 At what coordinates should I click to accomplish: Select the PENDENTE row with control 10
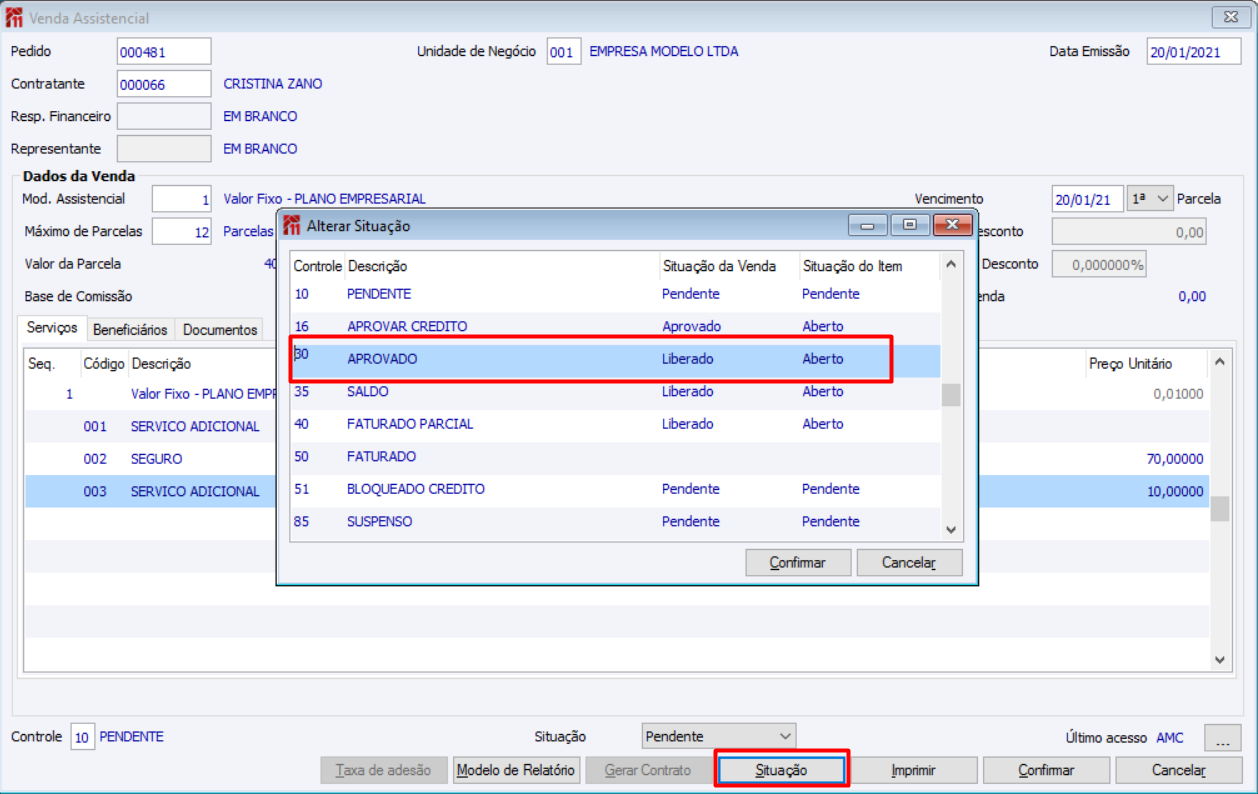click(615, 294)
